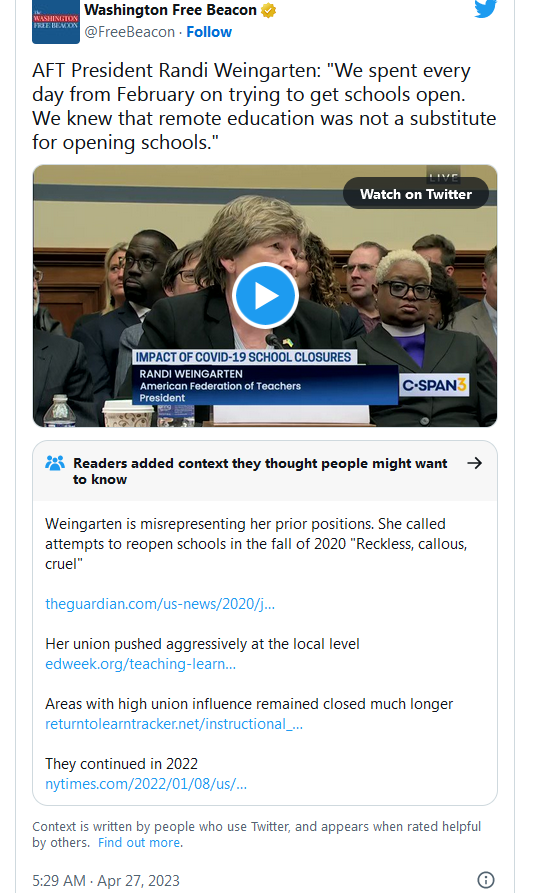Click the video thumbnail of Randi Weingarten
The height and width of the screenshot is (893, 546).
pos(265,296)
